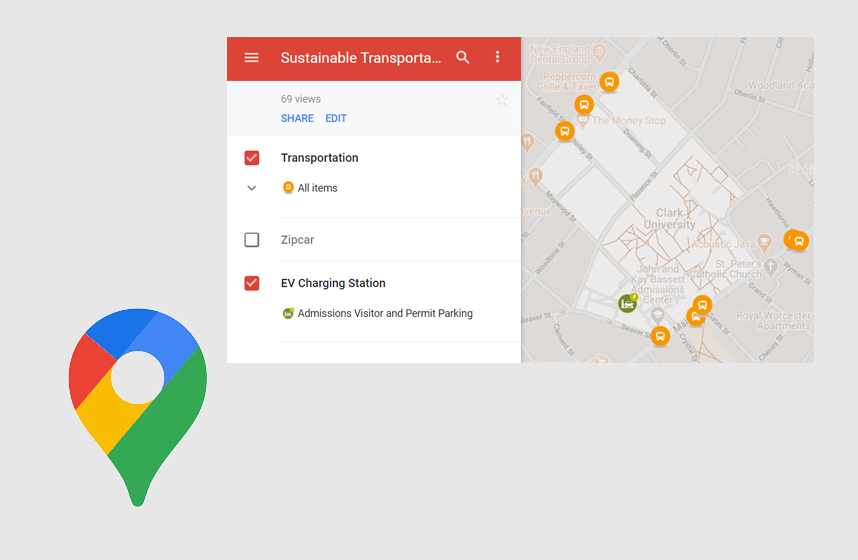
Task: Enable the Zipcar layer checkbox
Action: point(252,240)
